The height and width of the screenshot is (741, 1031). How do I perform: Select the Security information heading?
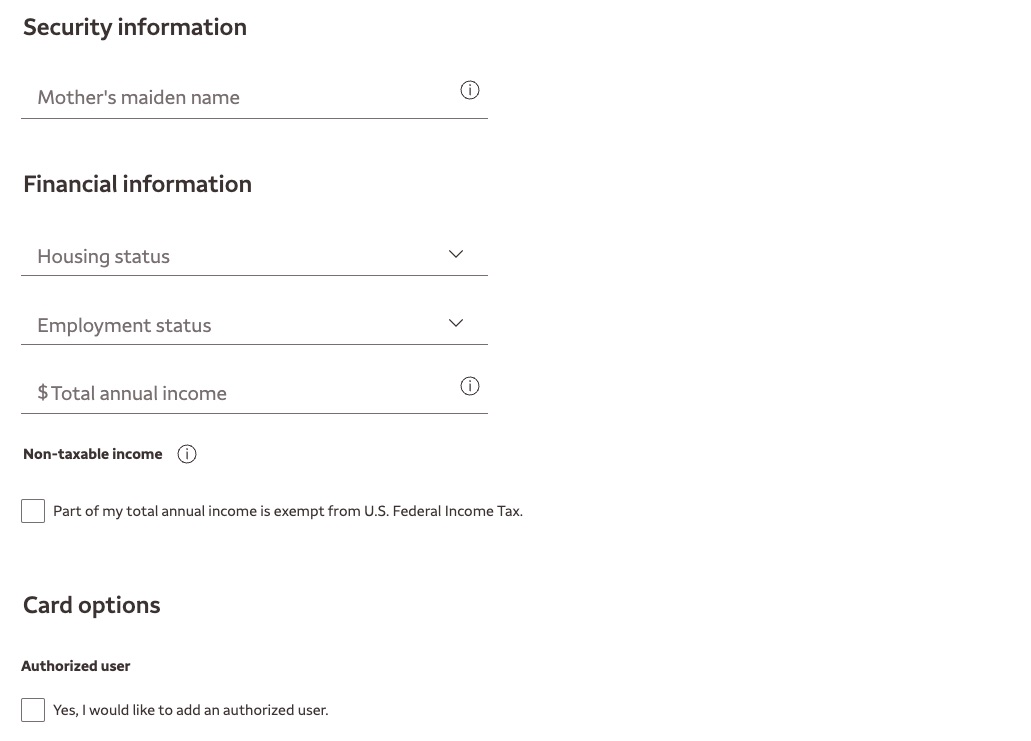135,27
